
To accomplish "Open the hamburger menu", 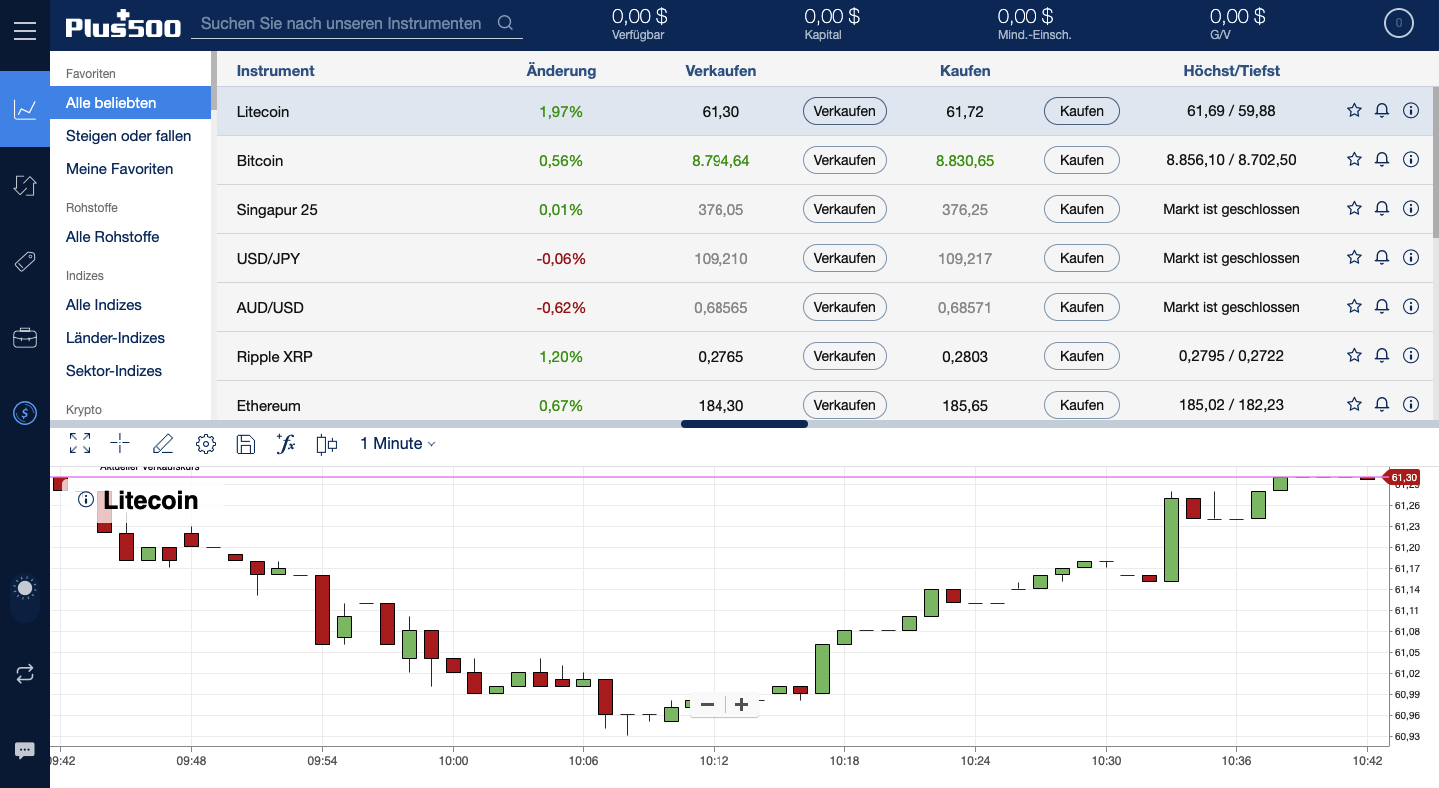I will (25, 30).
